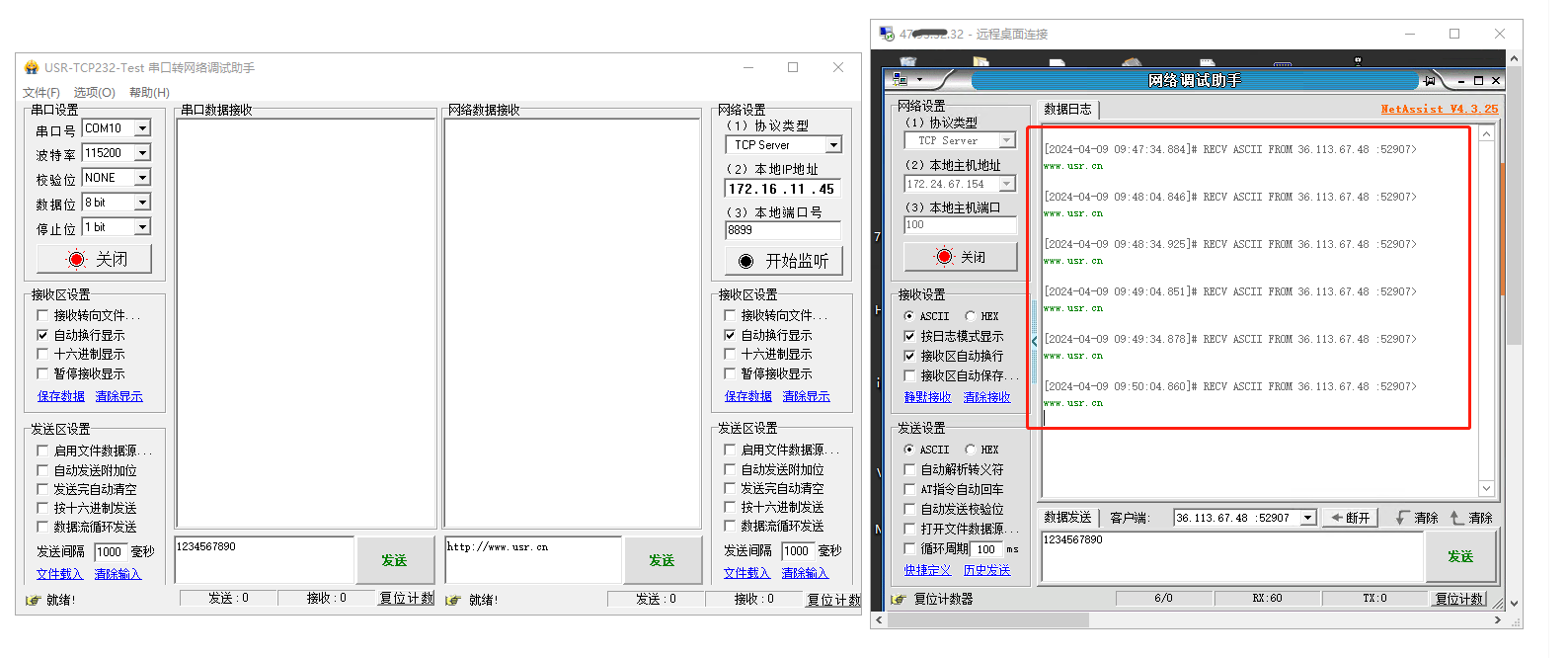This screenshot has height=658, width=1568.
Task: Click the NetAssist 本地主机端口 100 field
Action: (960, 225)
